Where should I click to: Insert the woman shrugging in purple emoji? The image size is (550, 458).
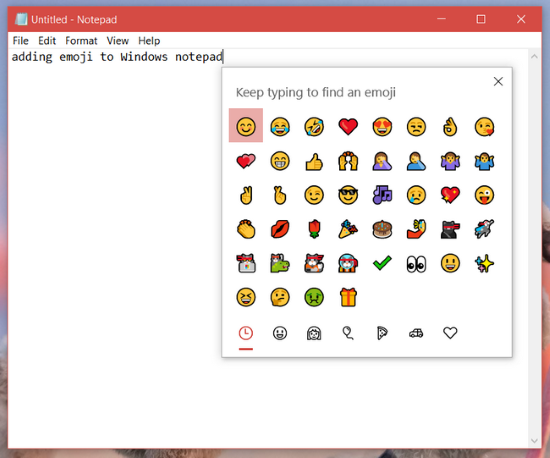click(450, 161)
